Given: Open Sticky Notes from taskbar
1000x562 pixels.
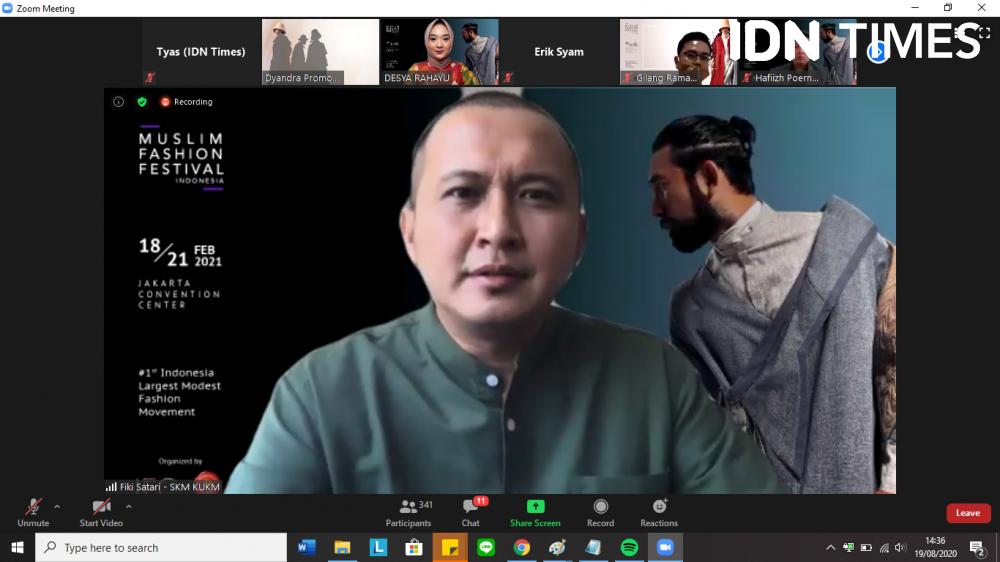Looking at the screenshot, I should (x=450, y=547).
